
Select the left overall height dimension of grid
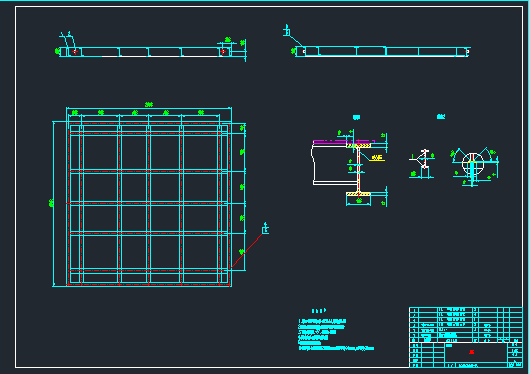click(x=52, y=204)
